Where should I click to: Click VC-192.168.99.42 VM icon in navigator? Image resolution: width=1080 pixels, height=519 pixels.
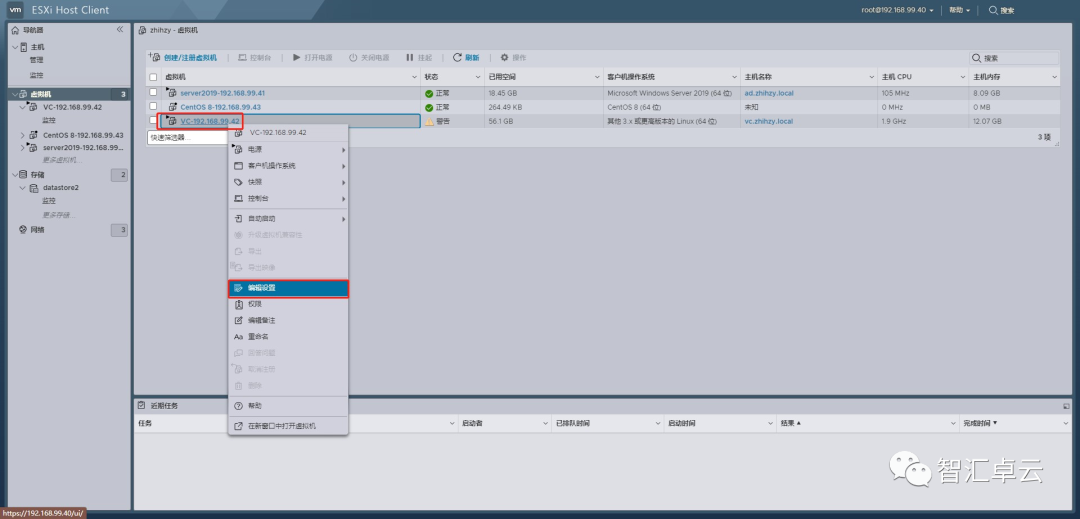pyautogui.click(x=33, y=107)
